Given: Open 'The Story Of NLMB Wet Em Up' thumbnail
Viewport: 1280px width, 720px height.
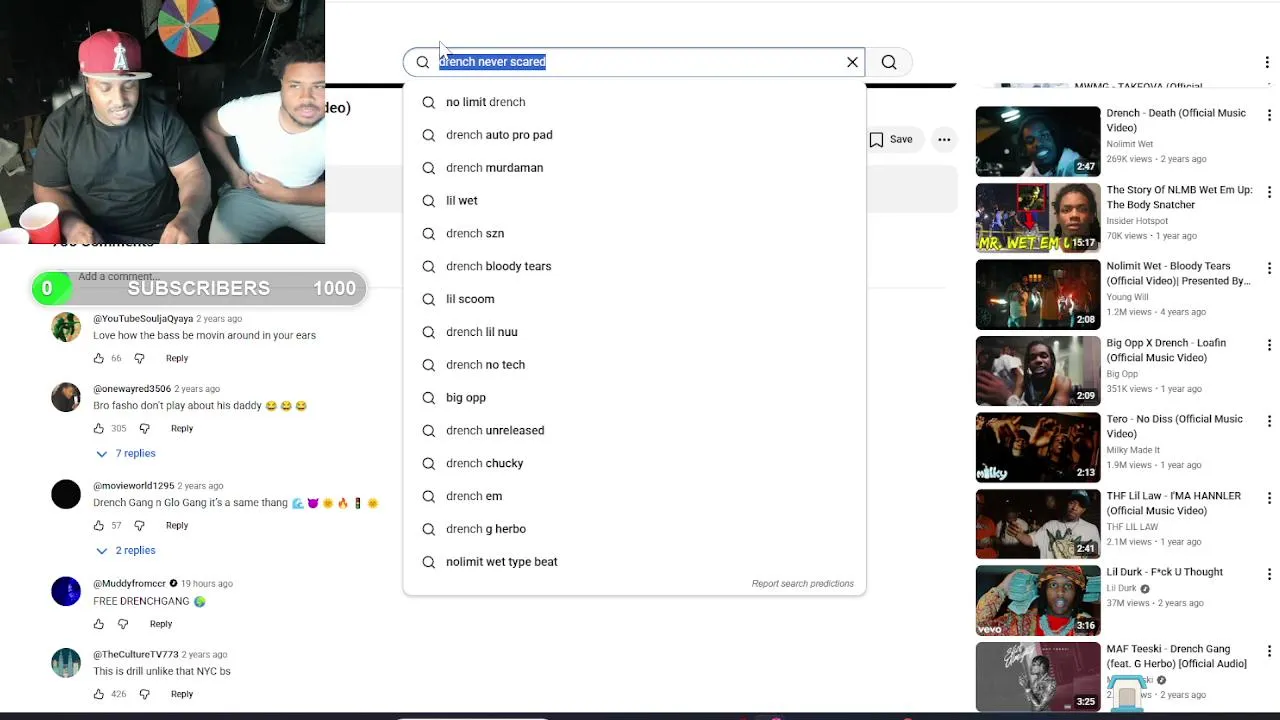Looking at the screenshot, I should [x=1038, y=218].
